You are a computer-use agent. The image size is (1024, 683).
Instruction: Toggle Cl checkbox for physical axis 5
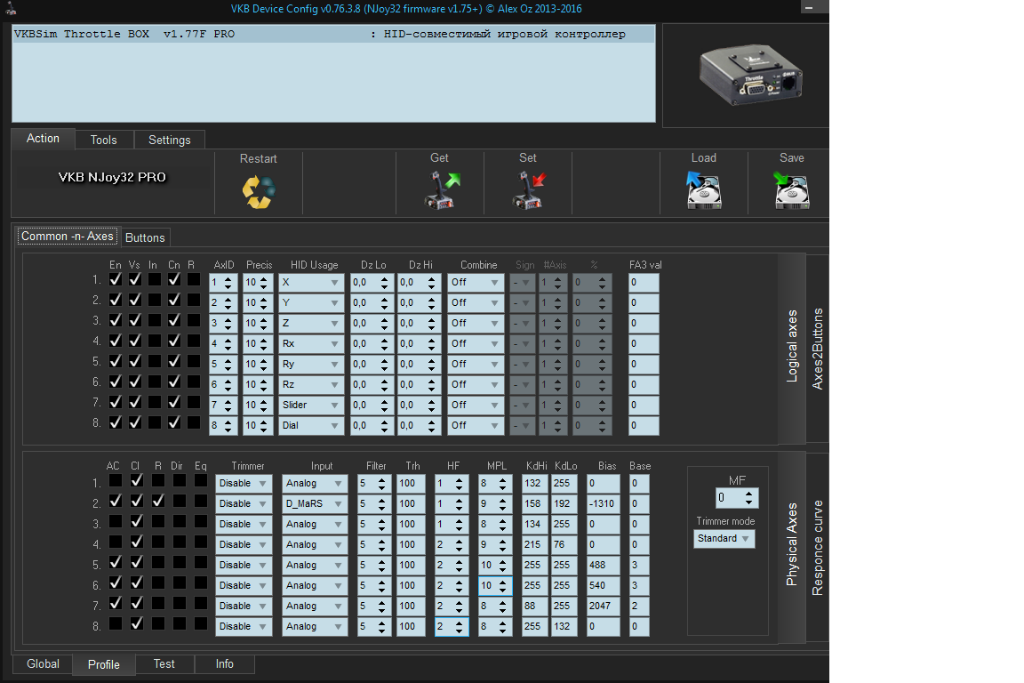(x=136, y=562)
